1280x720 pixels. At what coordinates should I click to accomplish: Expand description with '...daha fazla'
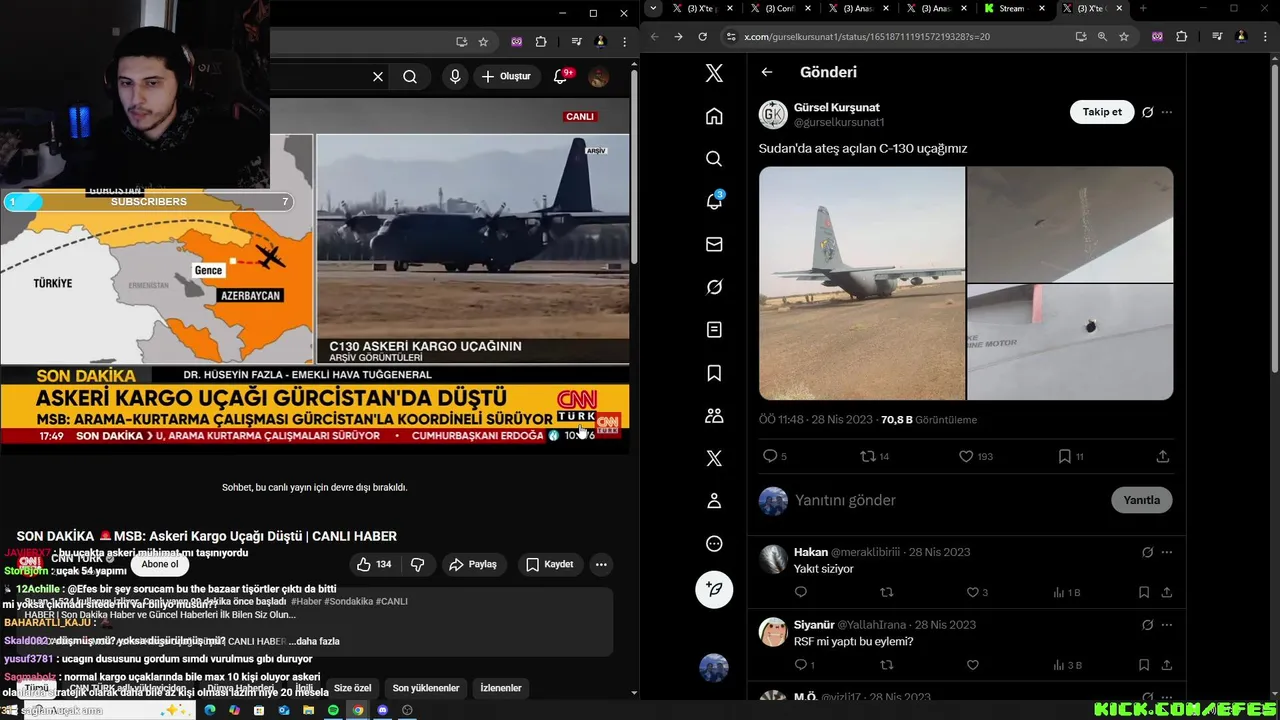click(316, 641)
